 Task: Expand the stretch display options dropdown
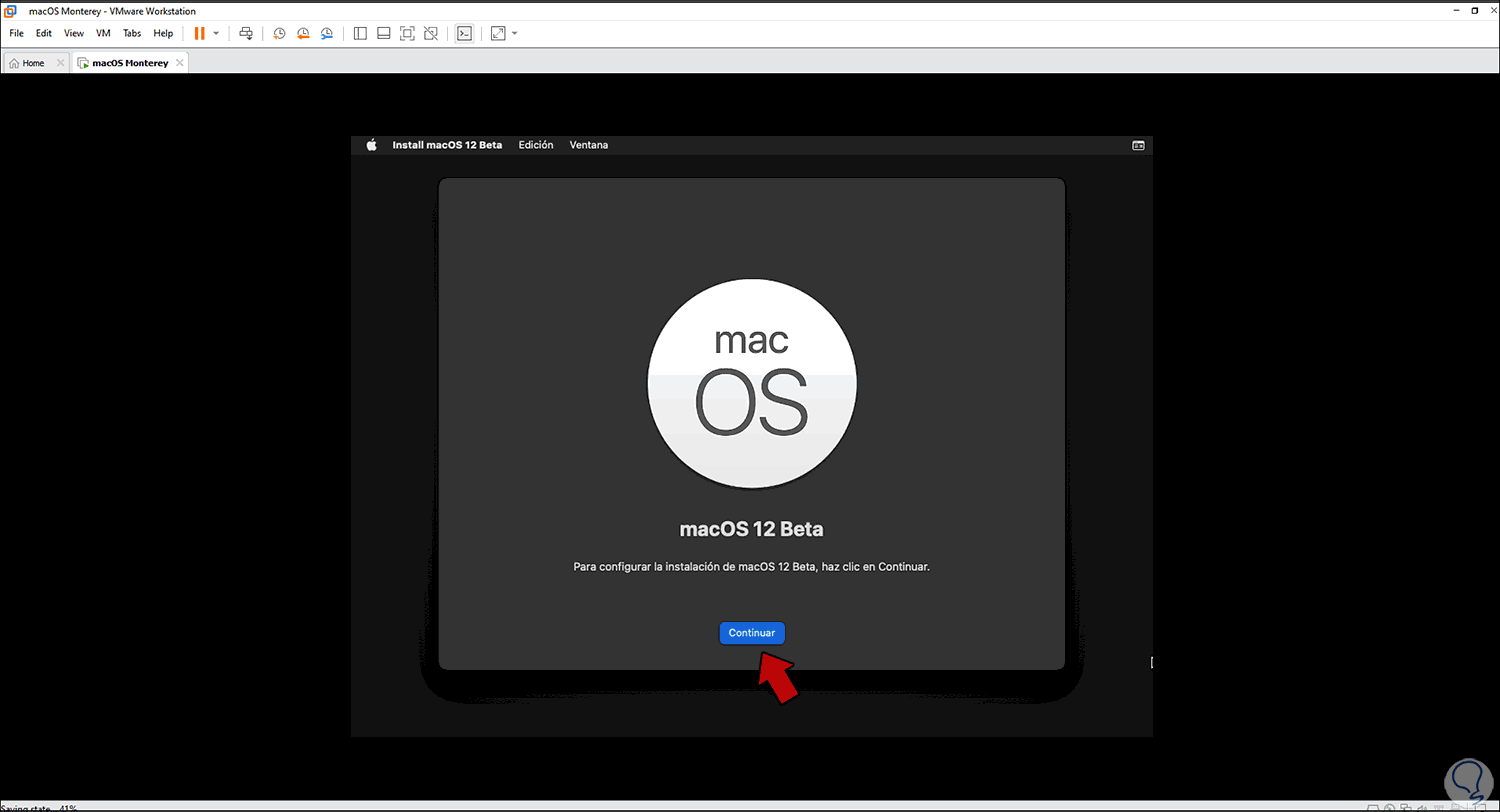tap(515, 33)
